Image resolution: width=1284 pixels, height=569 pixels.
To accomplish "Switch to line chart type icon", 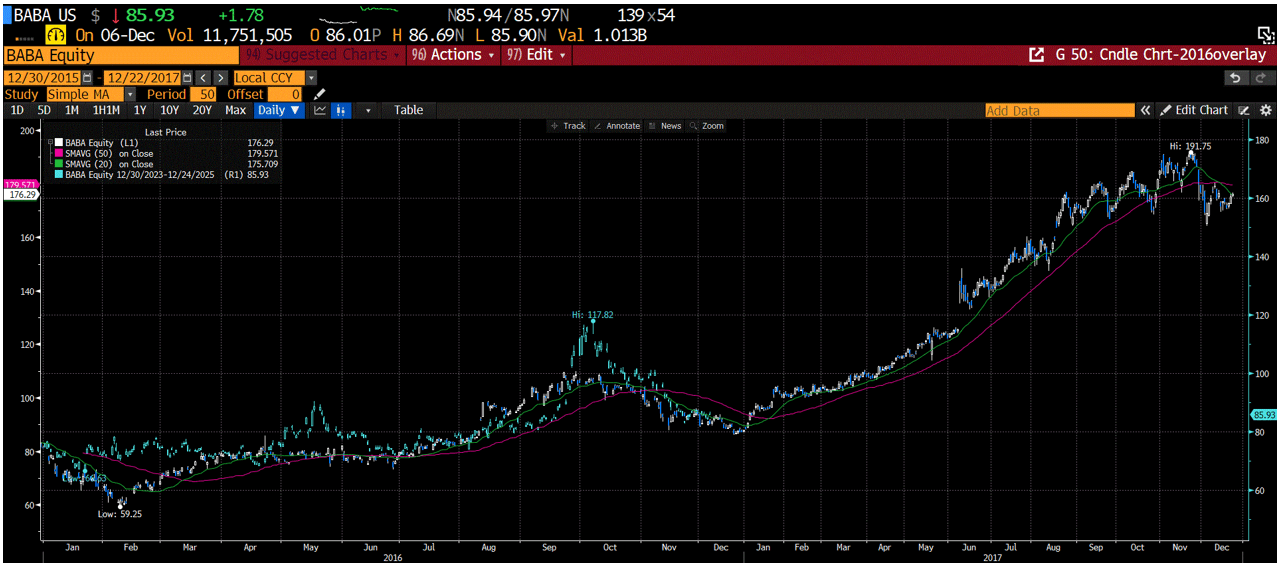I will tap(320, 110).
